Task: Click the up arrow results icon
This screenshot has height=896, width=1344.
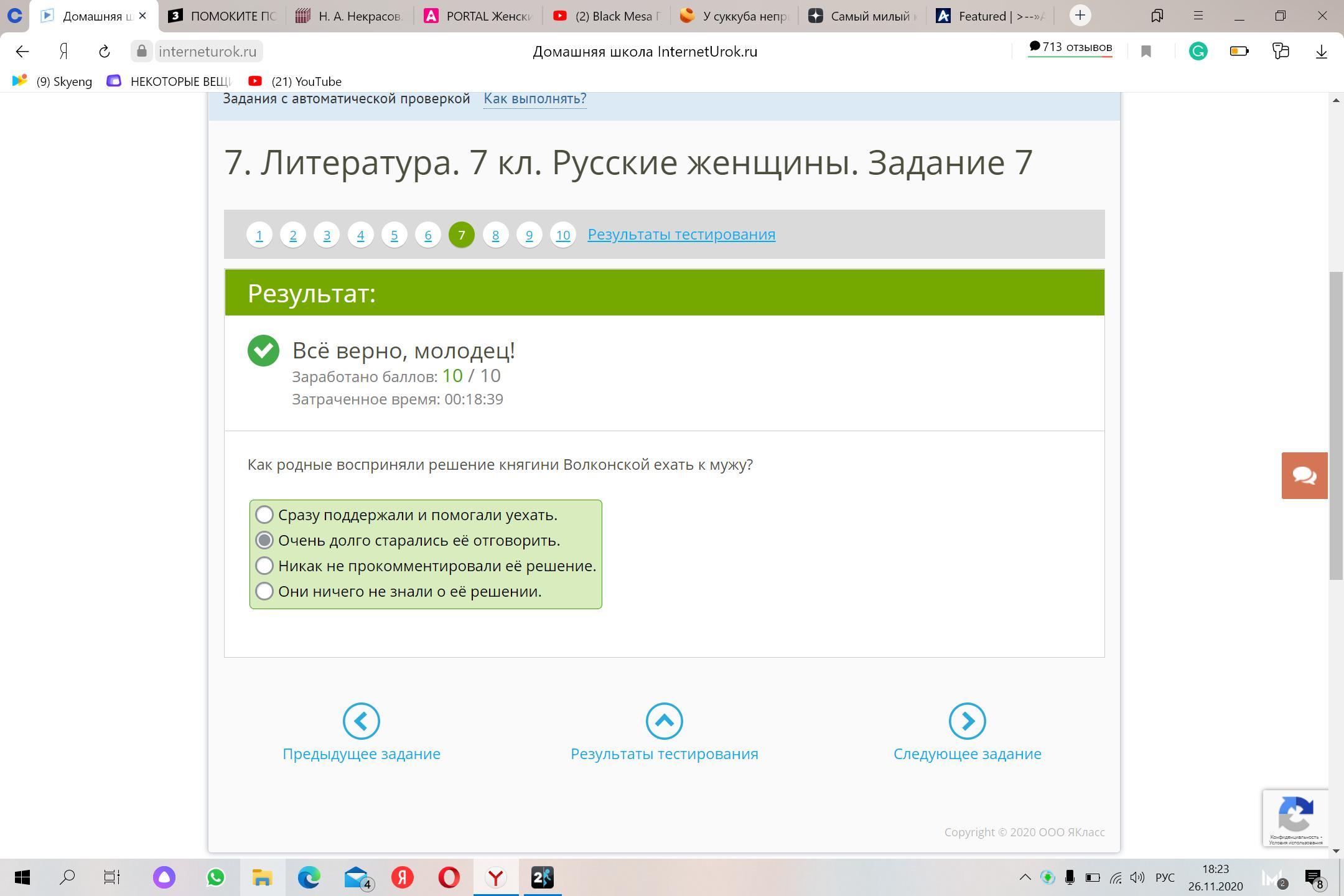Action: click(x=664, y=721)
